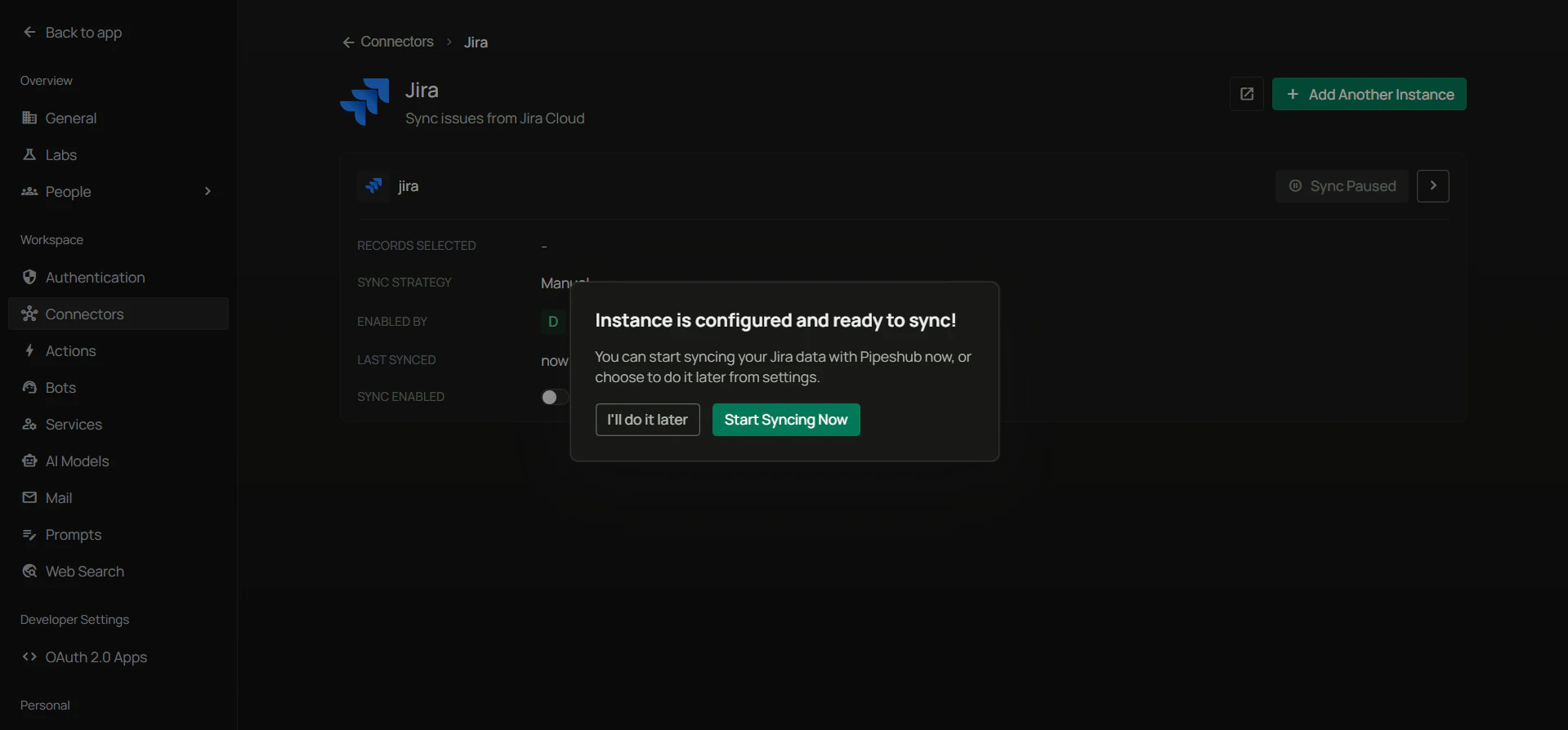The height and width of the screenshot is (730, 1568).
Task: Click the Services sidebar icon
Action: click(x=29, y=424)
